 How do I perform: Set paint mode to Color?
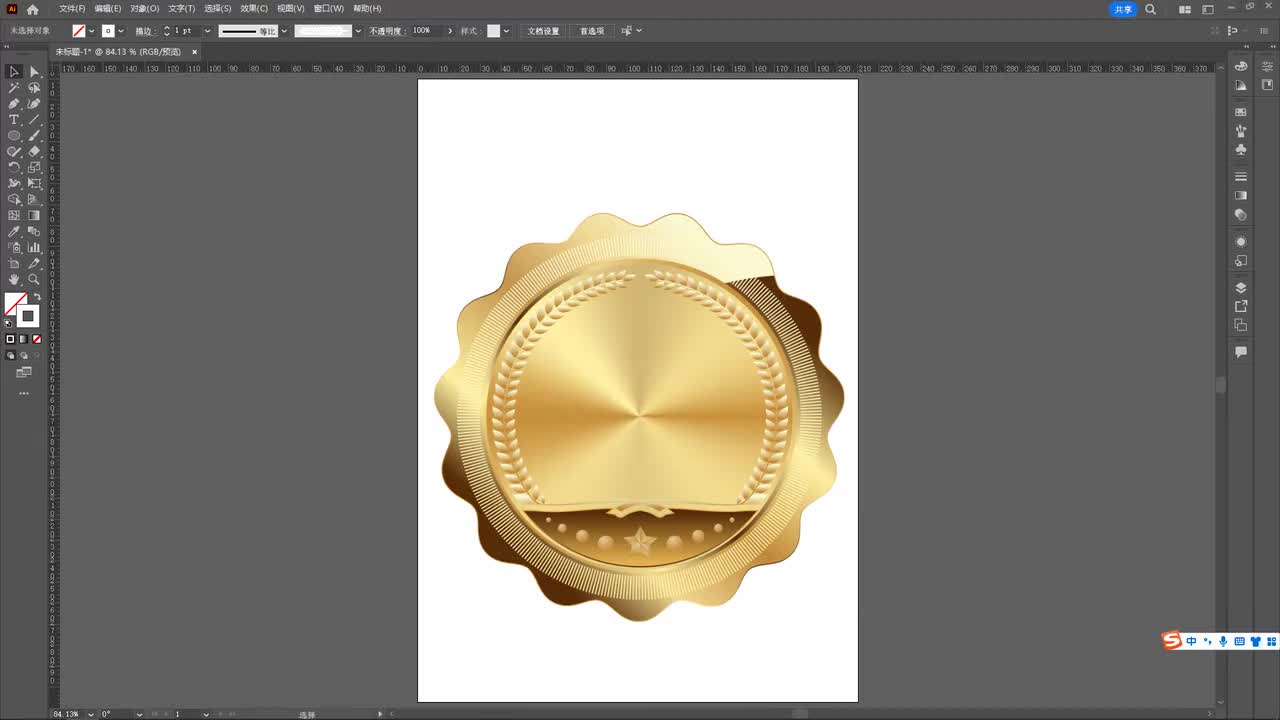pos(11,339)
